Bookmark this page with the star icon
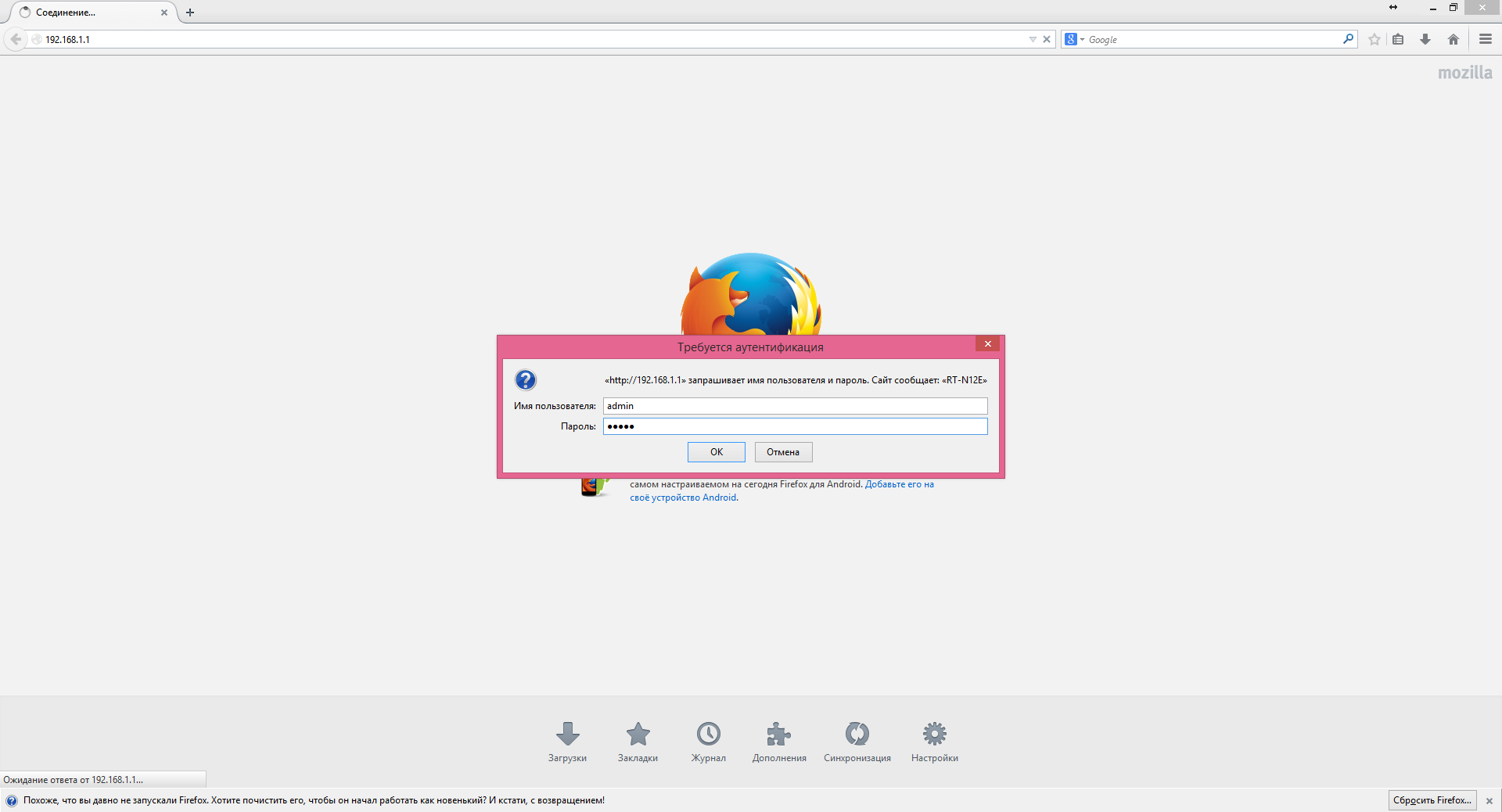 (x=1374, y=39)
